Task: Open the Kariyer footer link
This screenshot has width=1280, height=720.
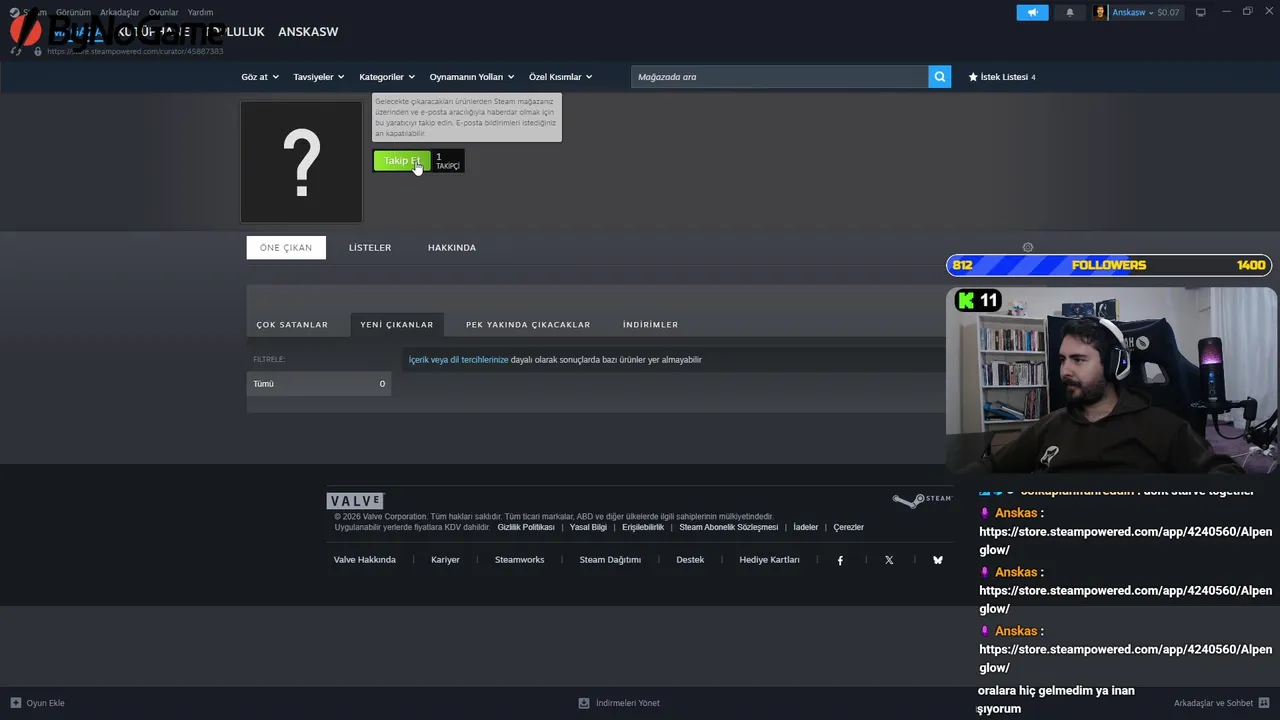Action: point(445,560)
